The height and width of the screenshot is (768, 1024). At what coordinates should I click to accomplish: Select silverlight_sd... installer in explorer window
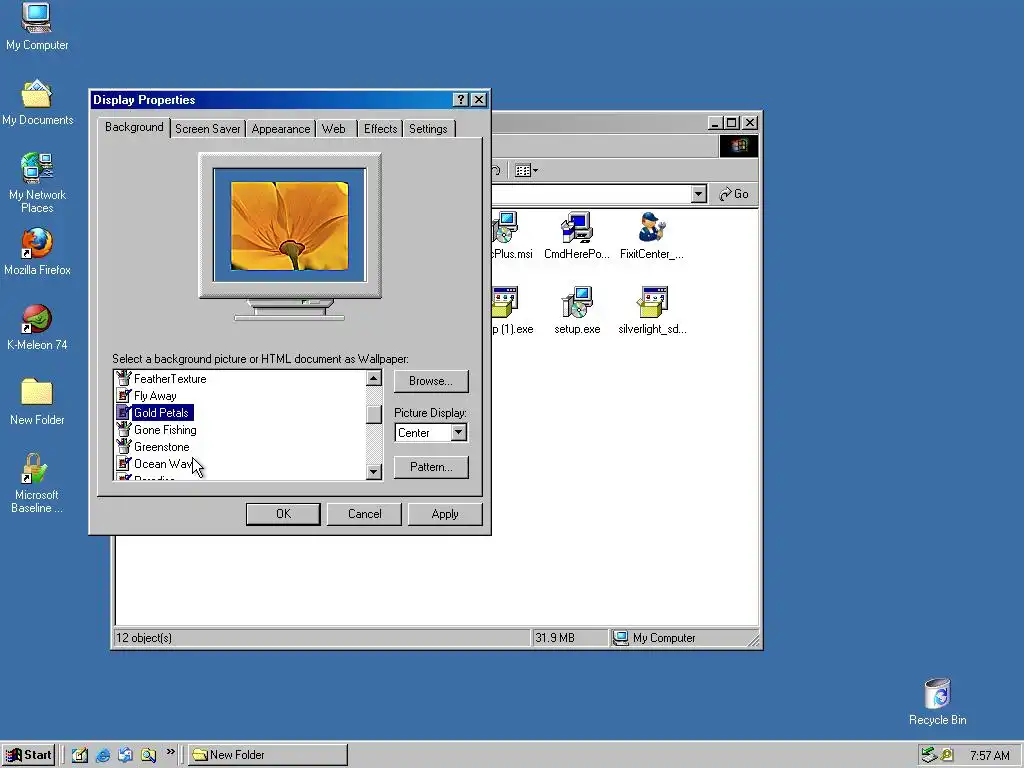[x=652, y=310]
